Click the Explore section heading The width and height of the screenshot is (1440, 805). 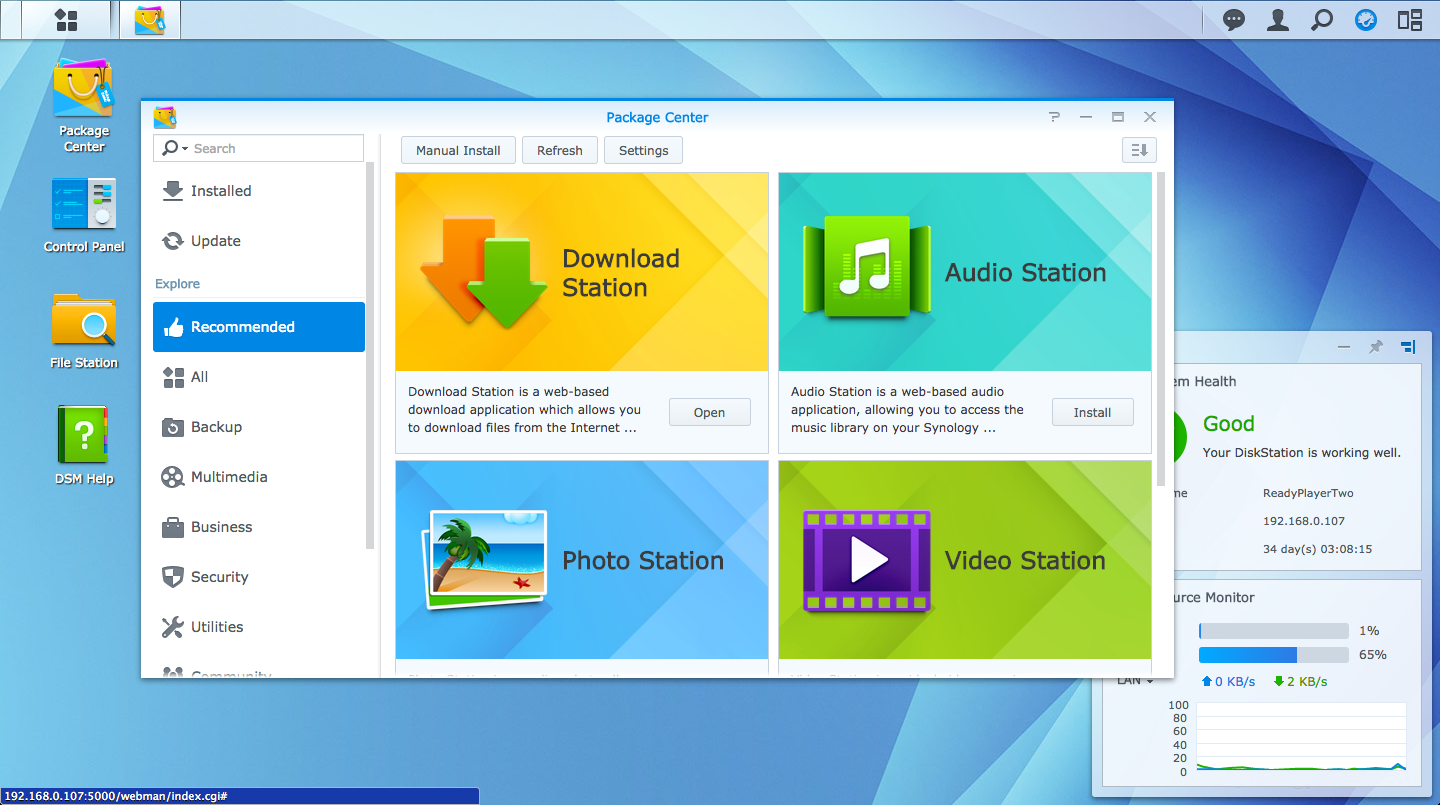(177, 284)
